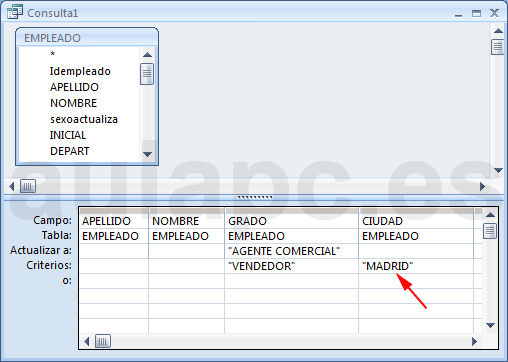The width and height of the screenshot is (508, 362).
Task: Click EMPLEADO field list scroll up arrow
Action: coord(147,55)
